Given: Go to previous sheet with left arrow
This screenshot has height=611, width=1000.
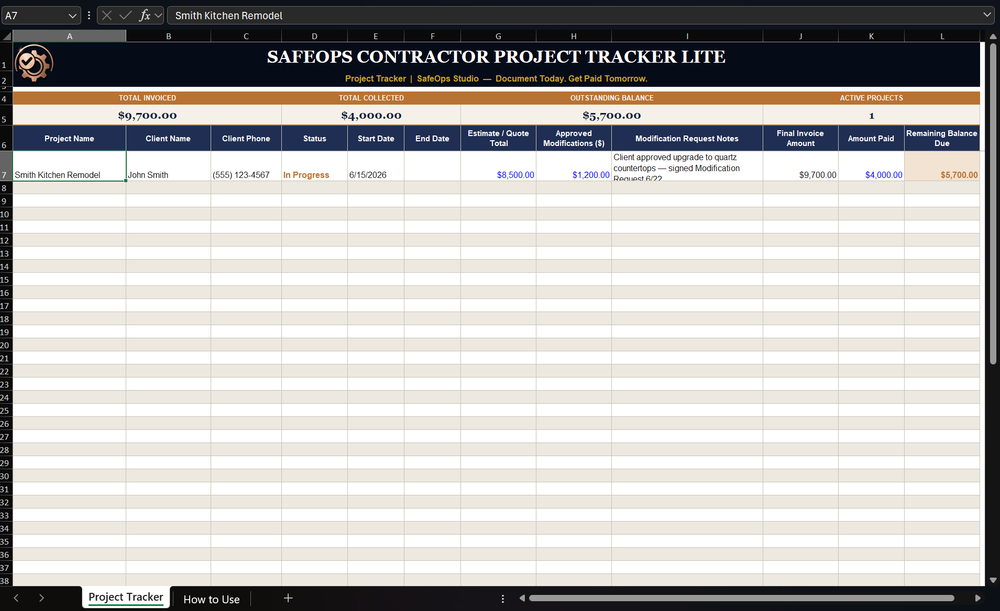Looking at the screenshot, I should (16, 598).
